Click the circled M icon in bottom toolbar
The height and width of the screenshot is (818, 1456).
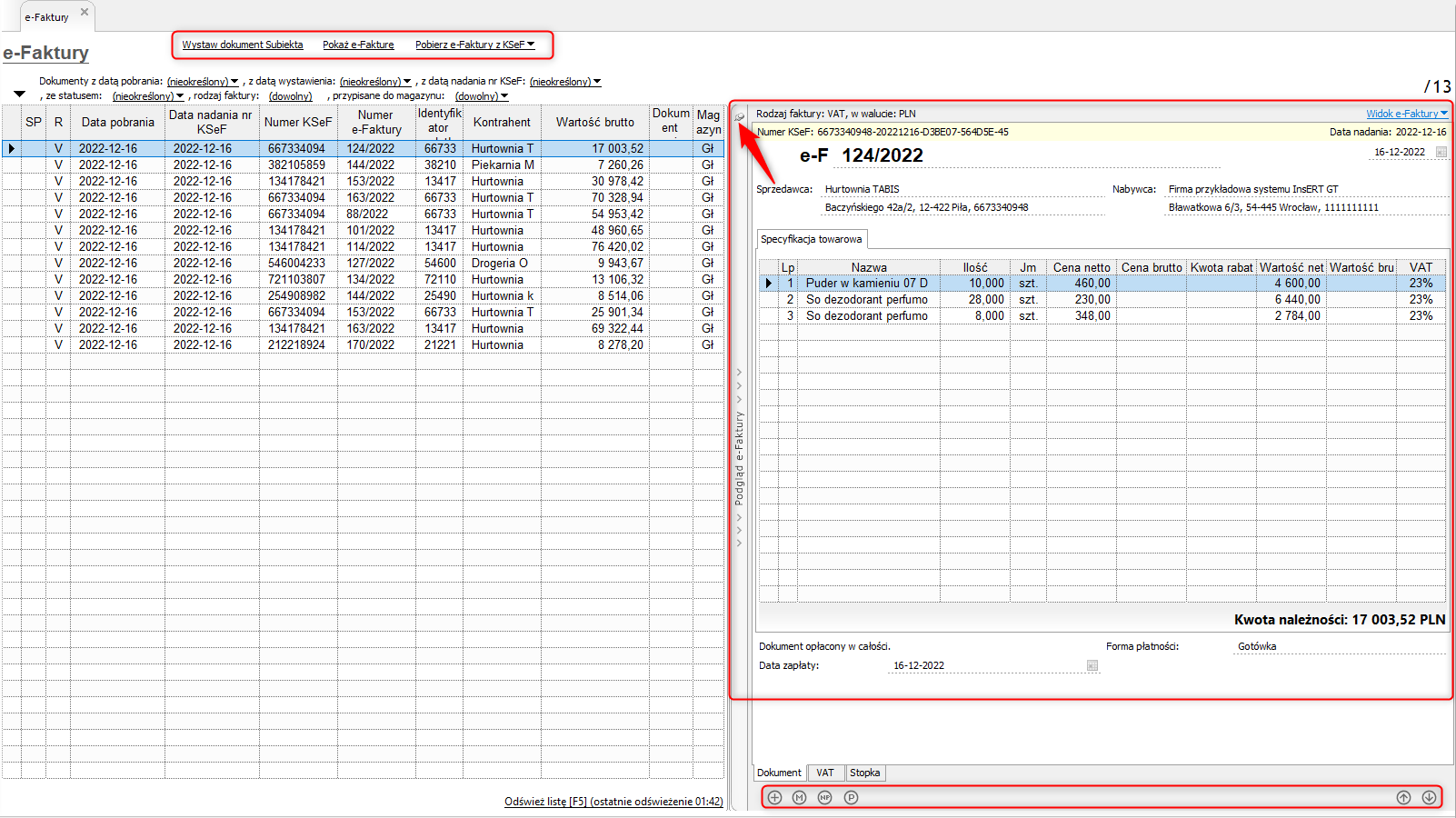click(x=800, y=797)
